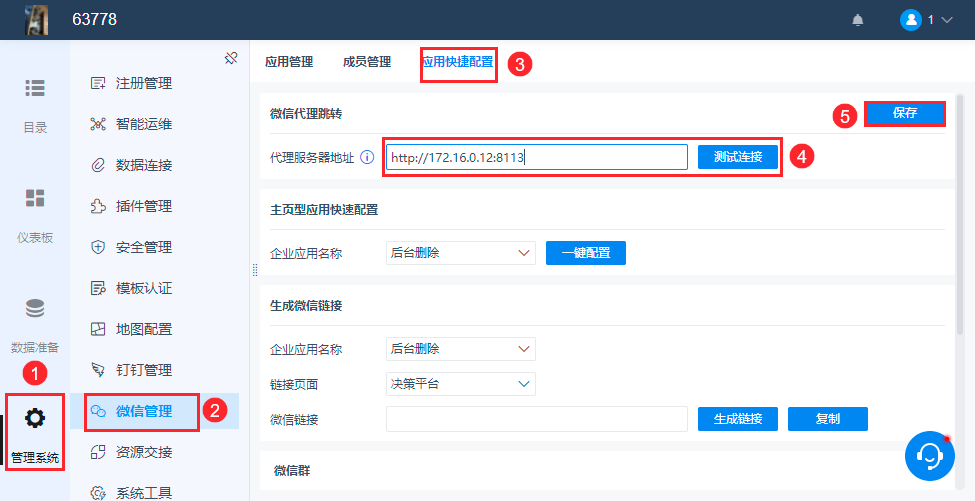
Task: Open the user avatar menu
Action: (x=910, y=20)
